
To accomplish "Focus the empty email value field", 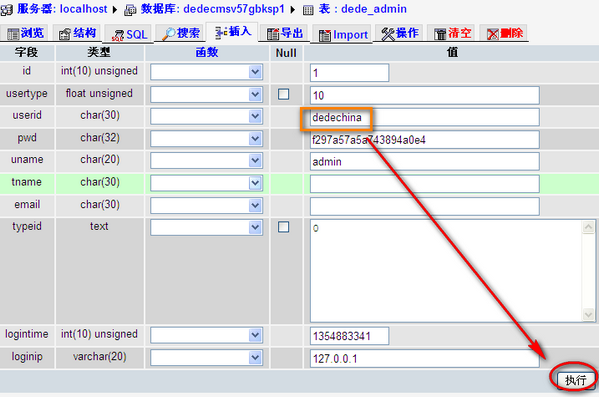I will tap(425, 206).
